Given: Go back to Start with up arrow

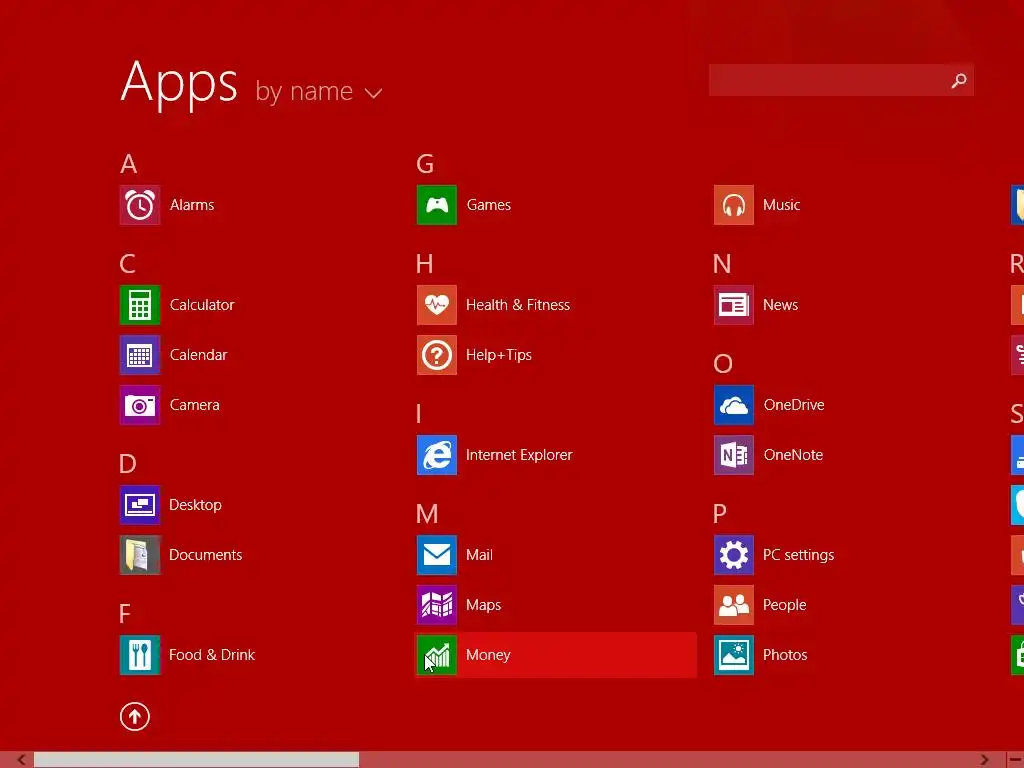Looking at the screenshot, I should [135, 716].
